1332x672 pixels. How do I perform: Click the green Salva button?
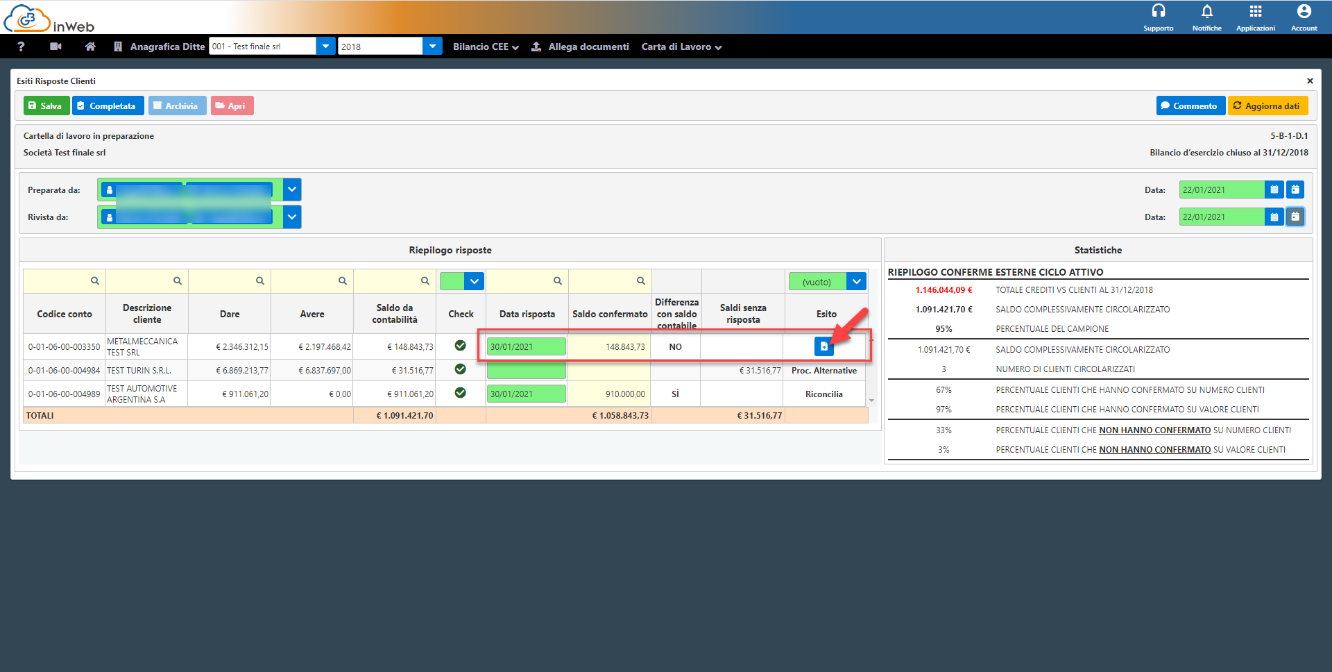(x=46, y=105)
